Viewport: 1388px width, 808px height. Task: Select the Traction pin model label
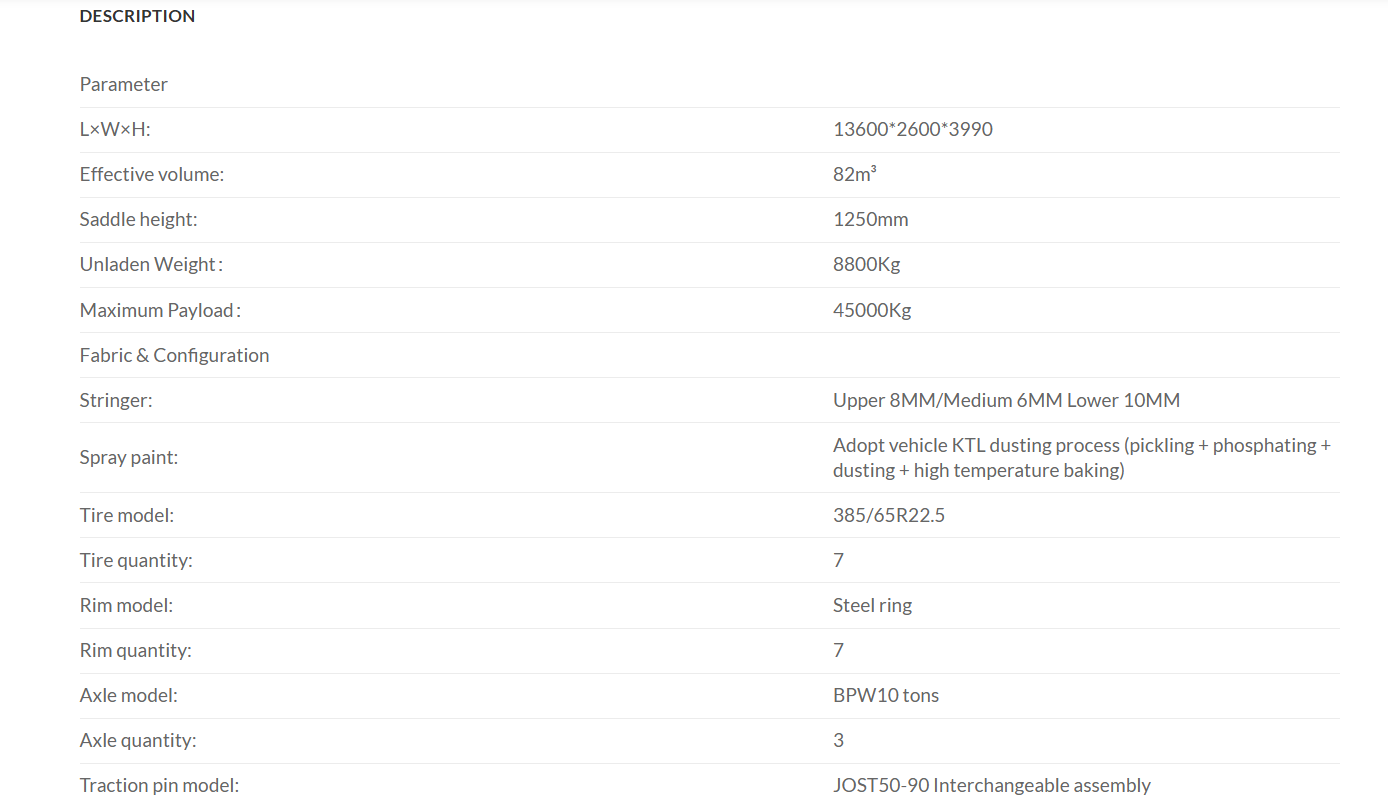[159, 785]
